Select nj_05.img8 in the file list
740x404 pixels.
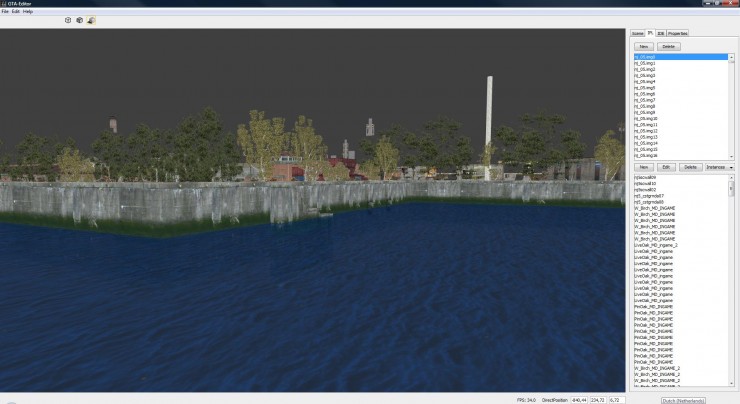(x=681, y=106)
